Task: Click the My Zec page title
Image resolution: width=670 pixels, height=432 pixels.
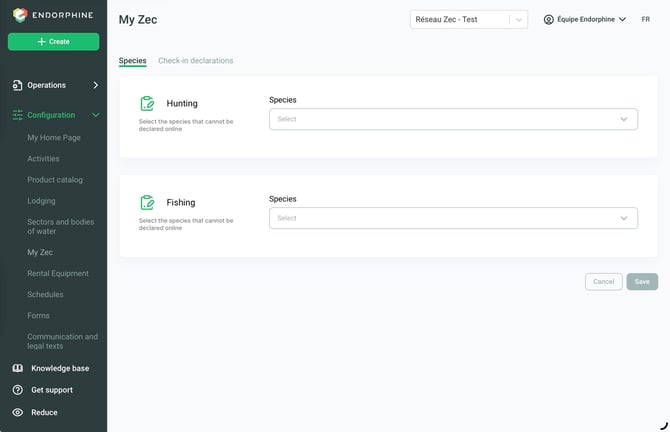Action: tap(138, 20)
